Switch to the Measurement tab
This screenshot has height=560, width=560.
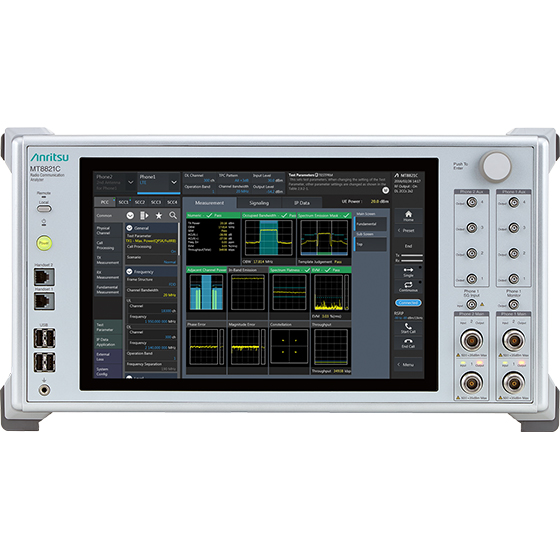pyautogui.click(x=209, y=203)
